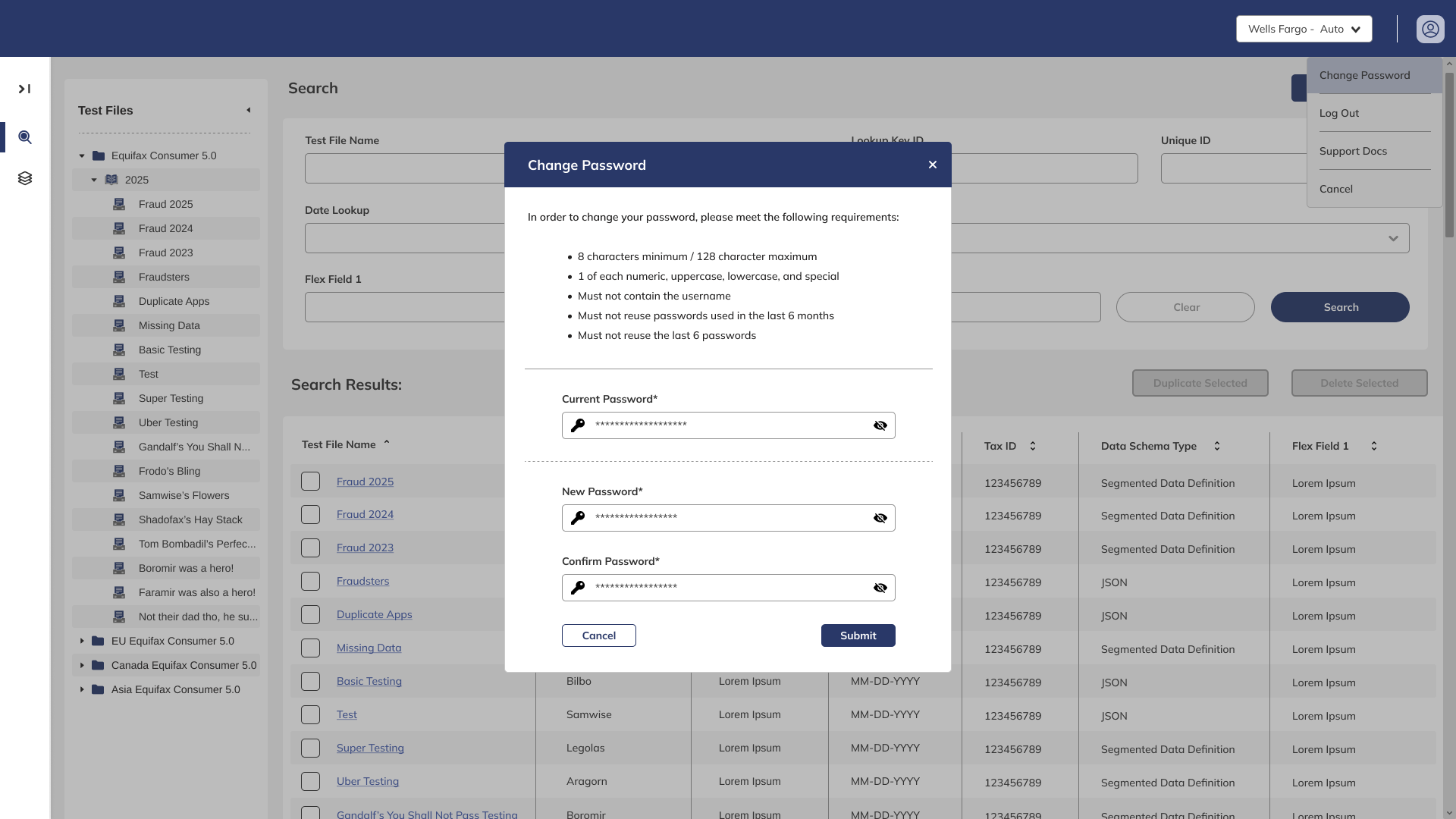Open the layers stack sidebar icon

[25, 178]
